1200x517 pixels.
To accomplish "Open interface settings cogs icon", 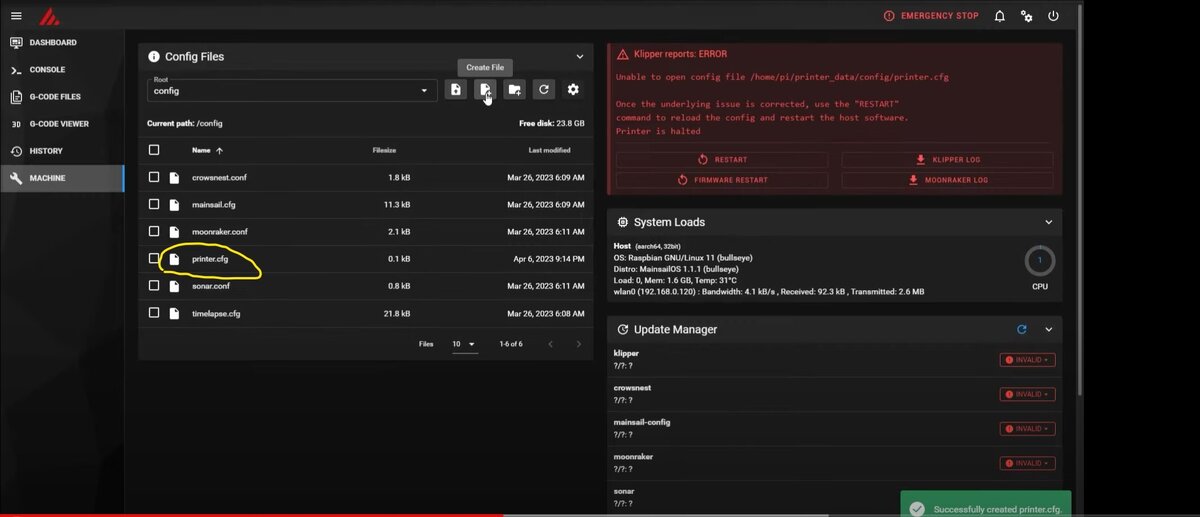I will [x=1026, y=16].
